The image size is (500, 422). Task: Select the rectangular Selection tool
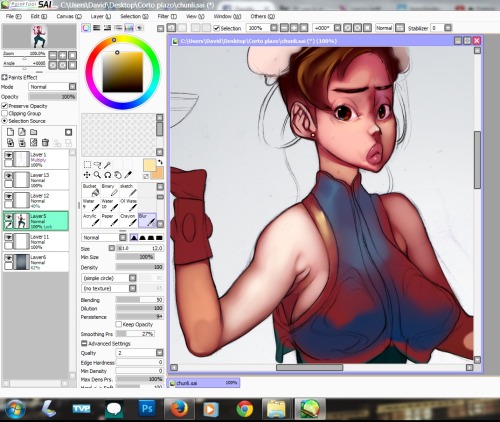(87, 164)
